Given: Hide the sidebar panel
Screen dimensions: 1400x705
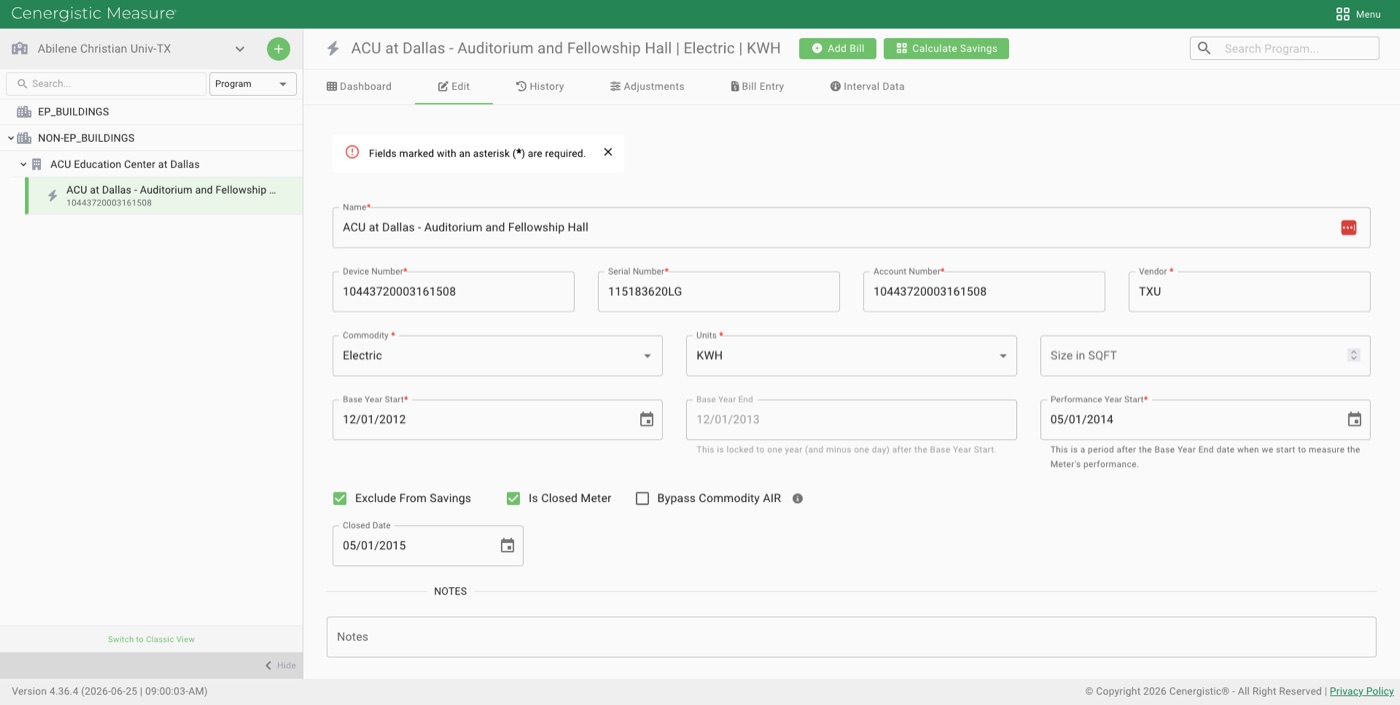Looking at the screenshot, I should pos(280,665).
